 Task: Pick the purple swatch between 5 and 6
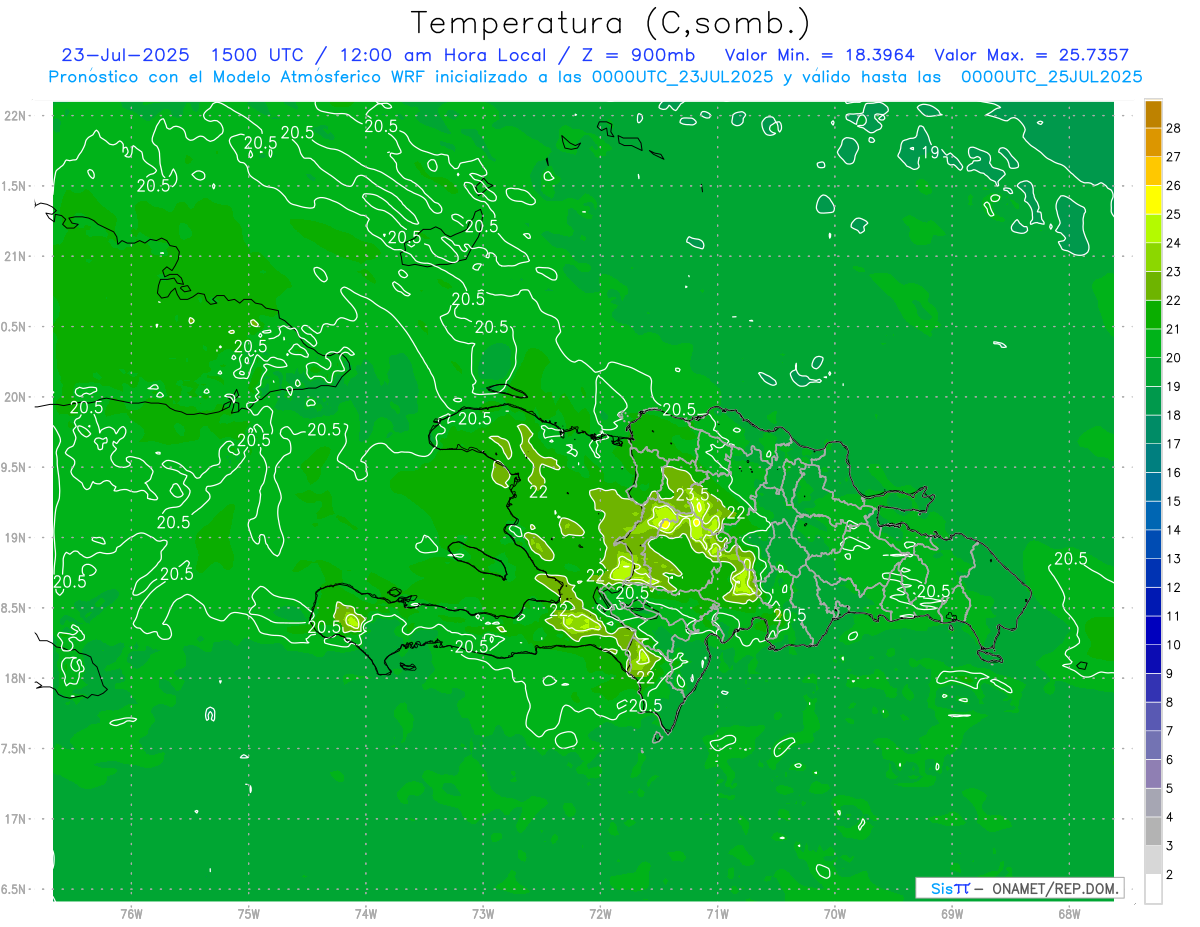coord(1153,773)
